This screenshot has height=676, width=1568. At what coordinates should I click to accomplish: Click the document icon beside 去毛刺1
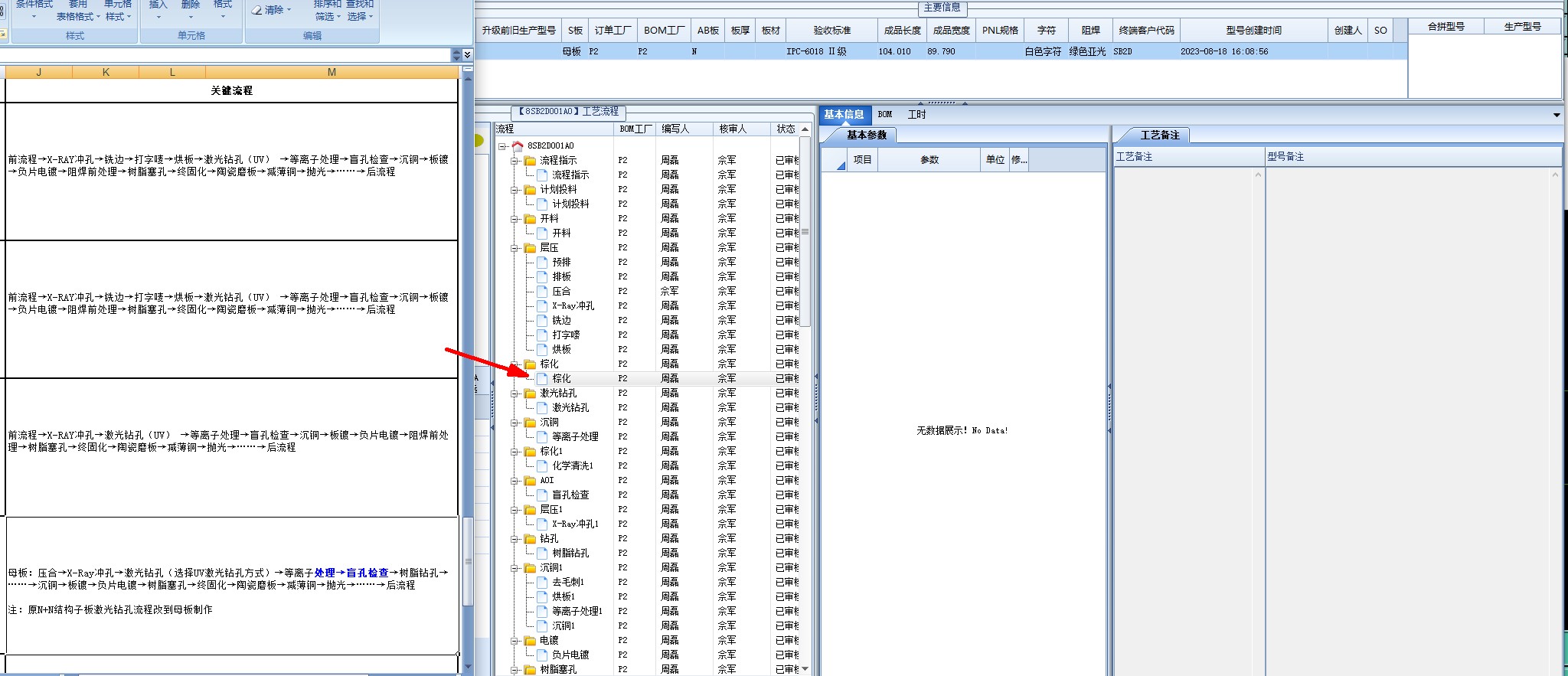[x=542, y=582]
